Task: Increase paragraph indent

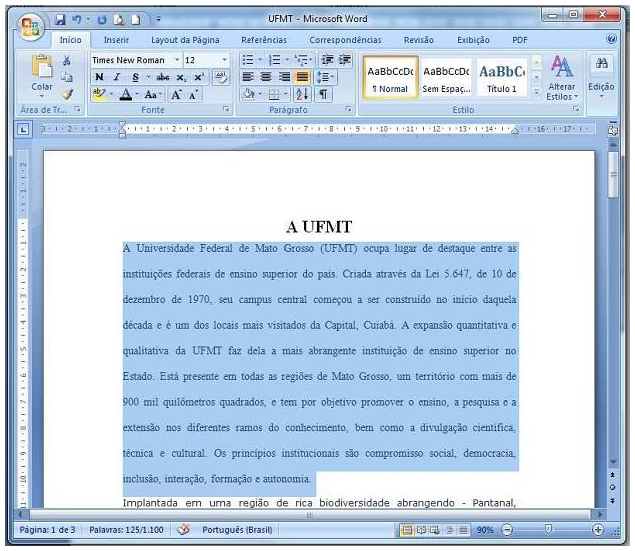Action: [x=345, y=60]
